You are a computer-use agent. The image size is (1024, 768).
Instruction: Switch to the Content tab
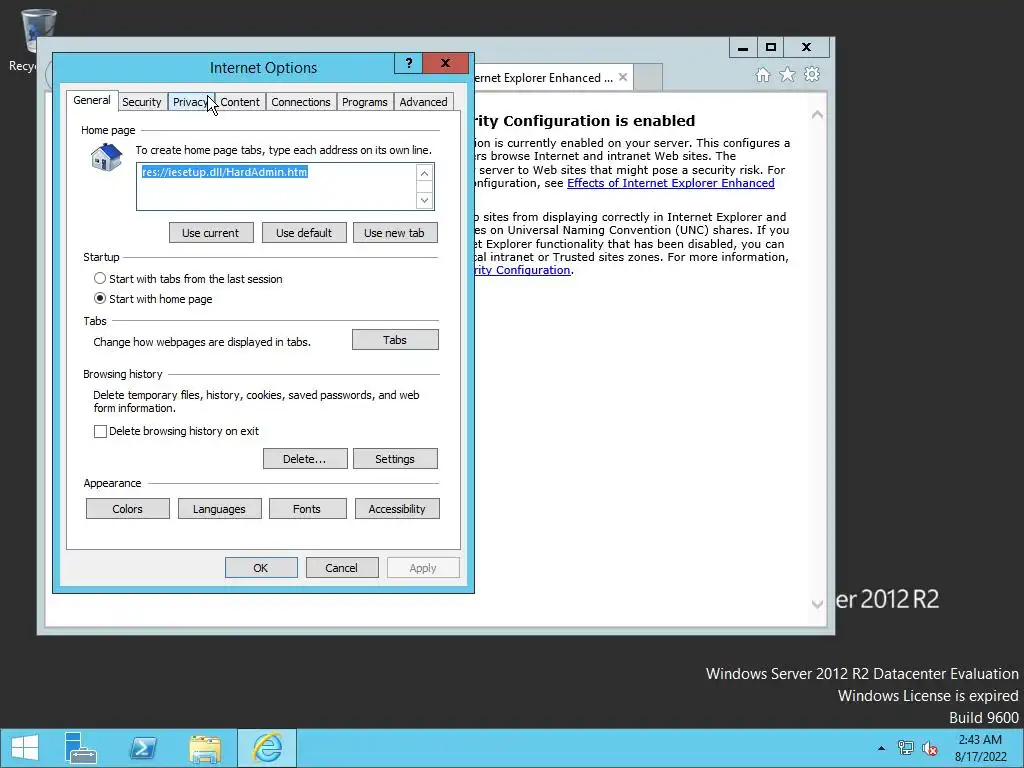tap(240, 102)
